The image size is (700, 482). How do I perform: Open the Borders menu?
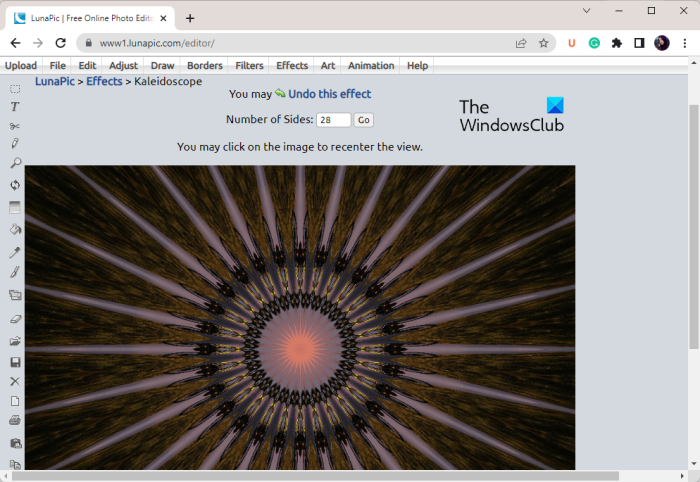[x=204, y=66]
